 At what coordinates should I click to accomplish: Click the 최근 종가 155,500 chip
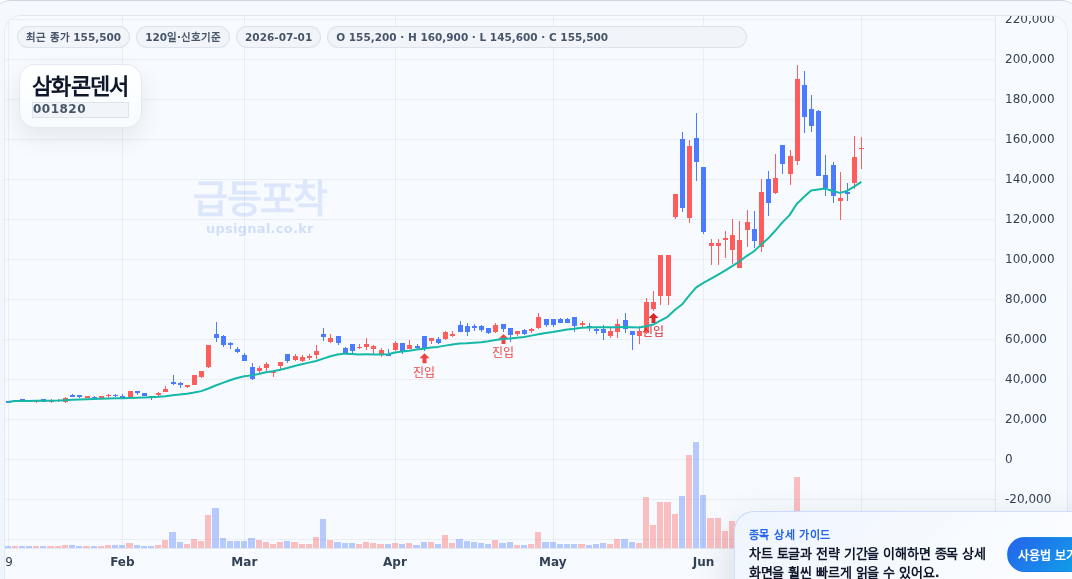coord(73,37)
